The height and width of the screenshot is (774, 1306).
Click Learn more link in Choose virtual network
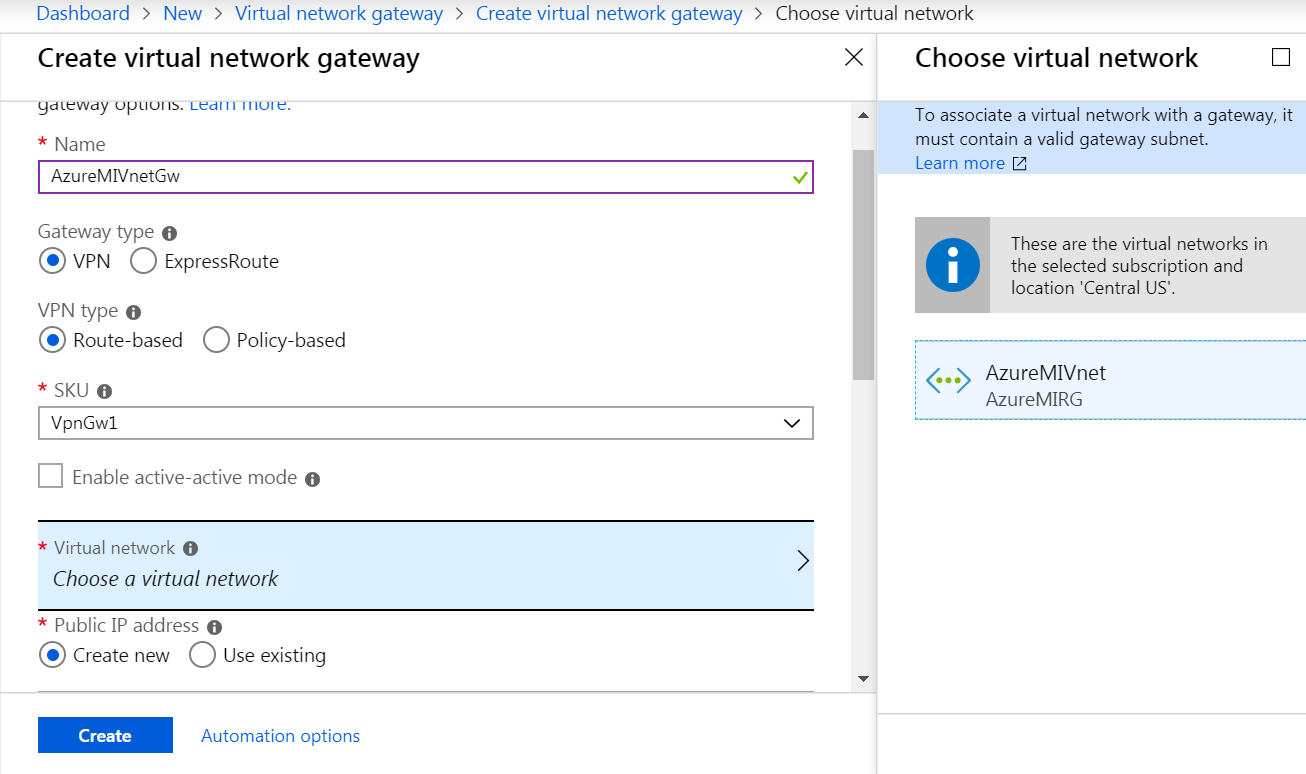[960, 163]
